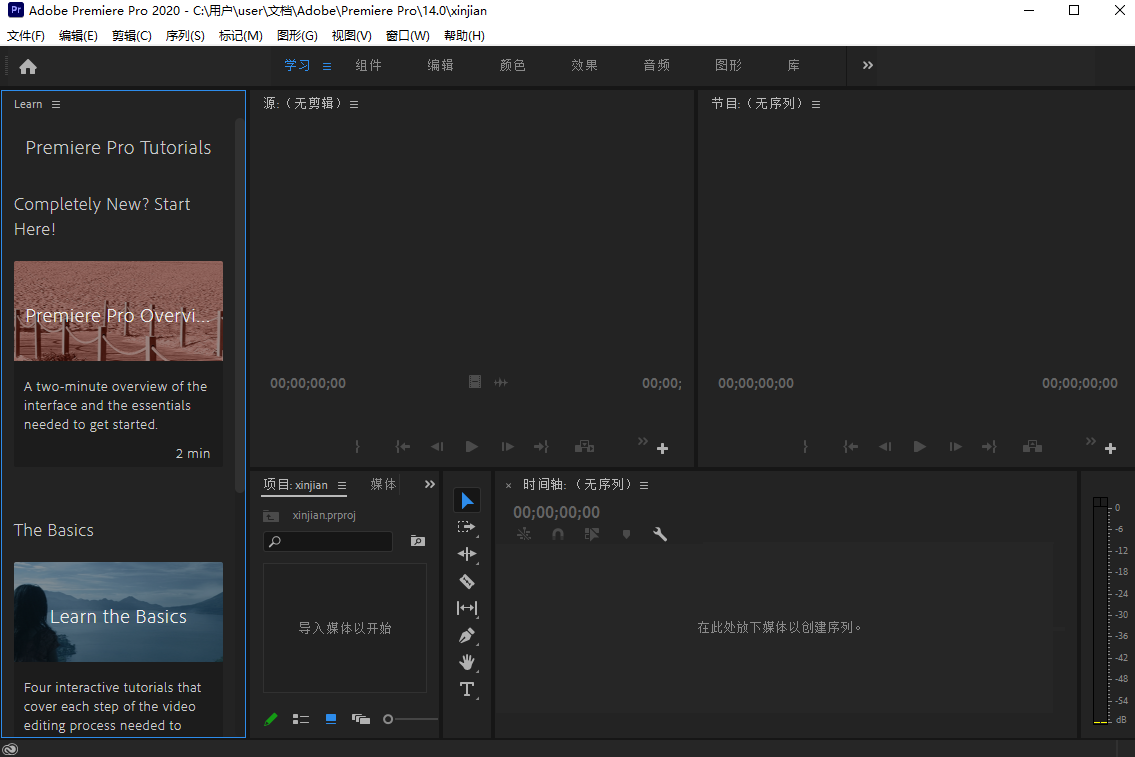Show overflow workspaces double-arrow

tap(868, 65)
